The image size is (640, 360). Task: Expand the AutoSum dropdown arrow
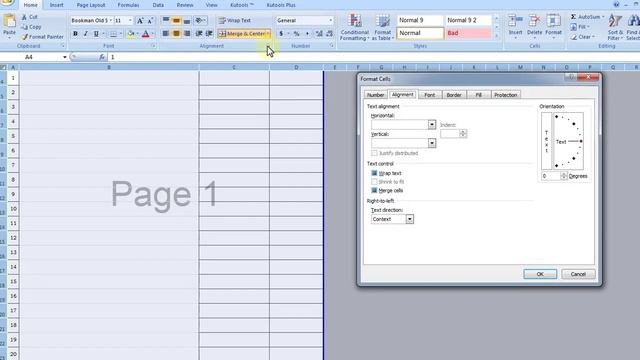click(603, 17)
